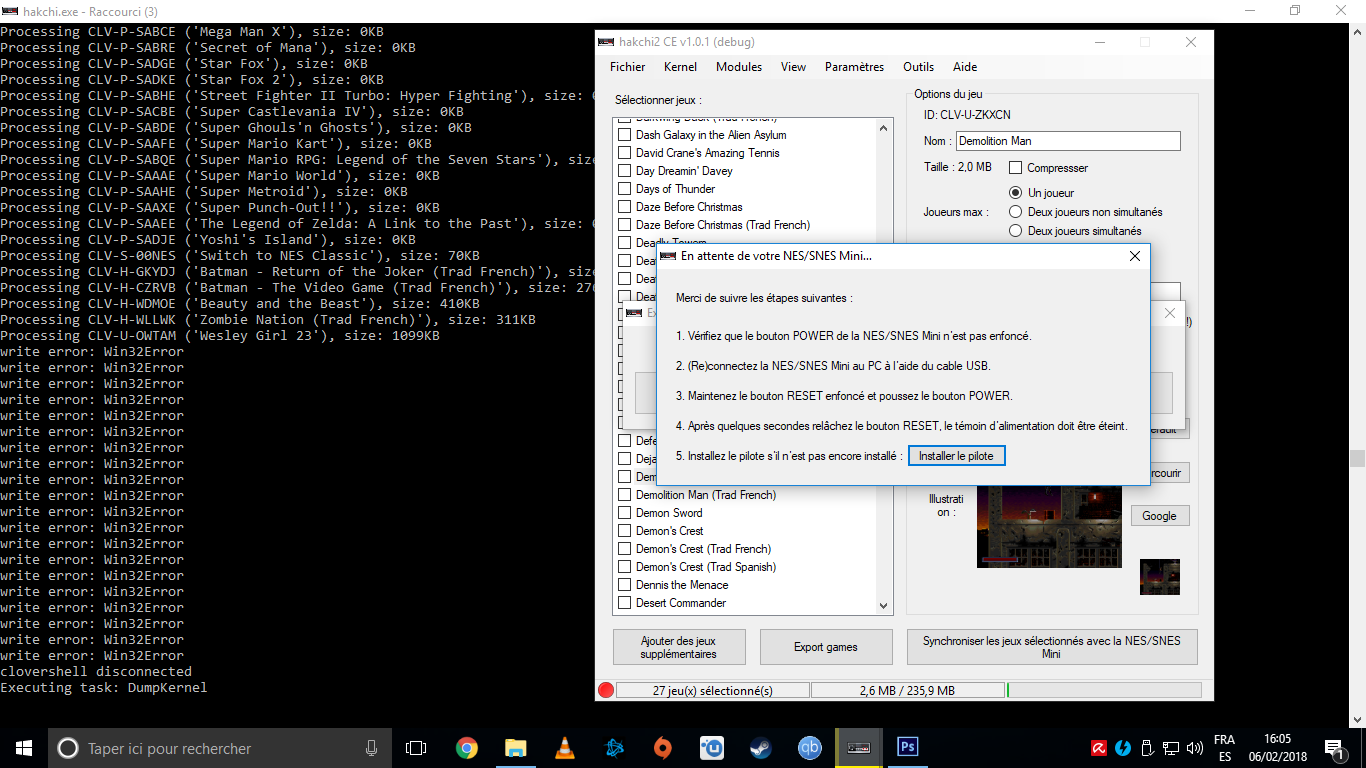
Task: Open the Modules menu
Action: [x=739, y=67]
